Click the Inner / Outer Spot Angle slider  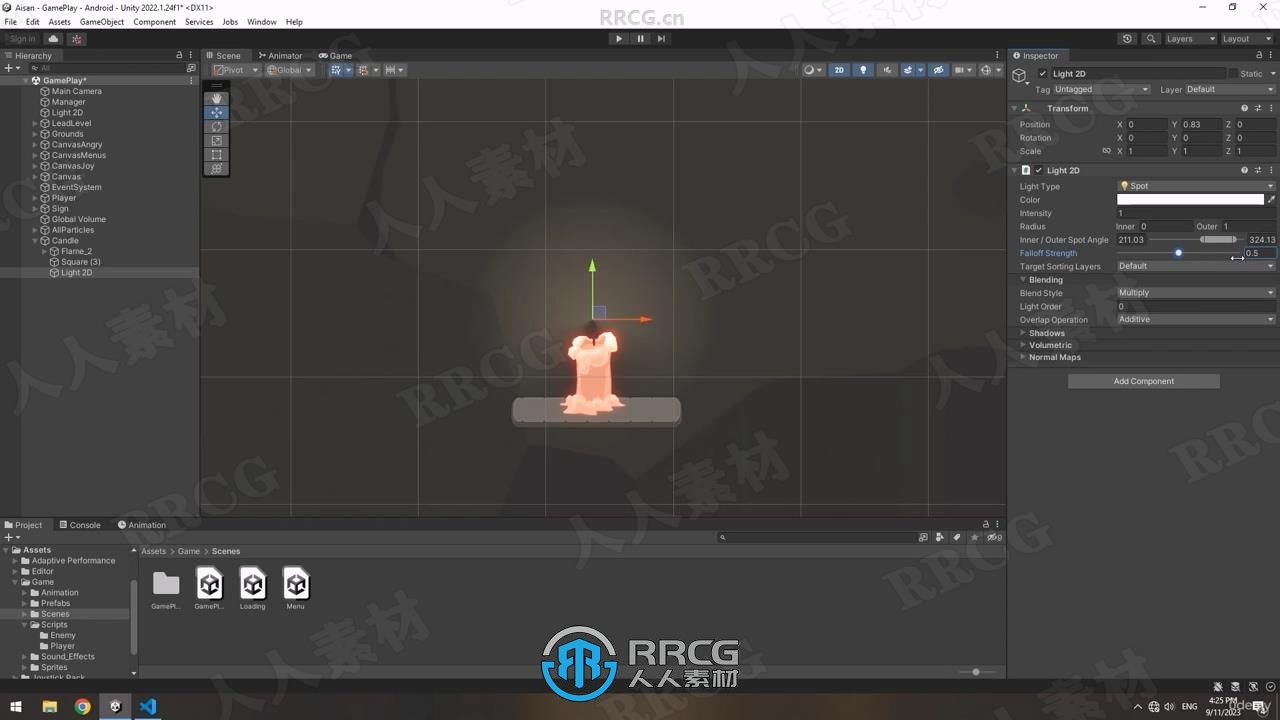click(1196, 240)
